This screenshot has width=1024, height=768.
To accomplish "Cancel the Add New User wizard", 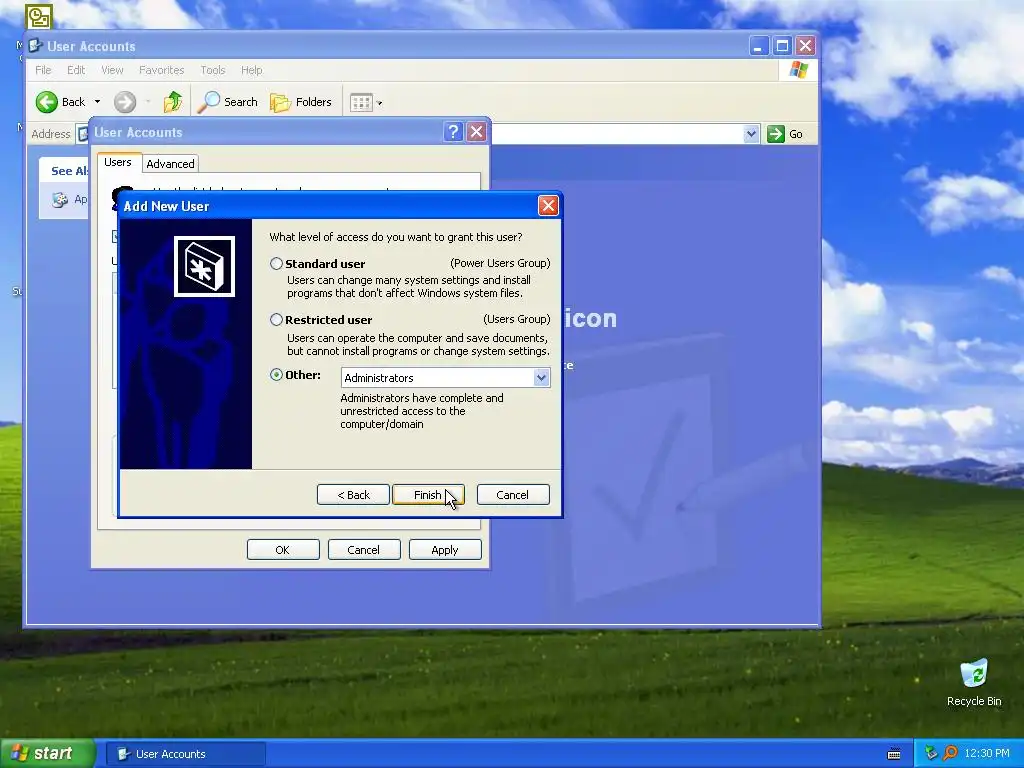I will [x=513, y=495].
